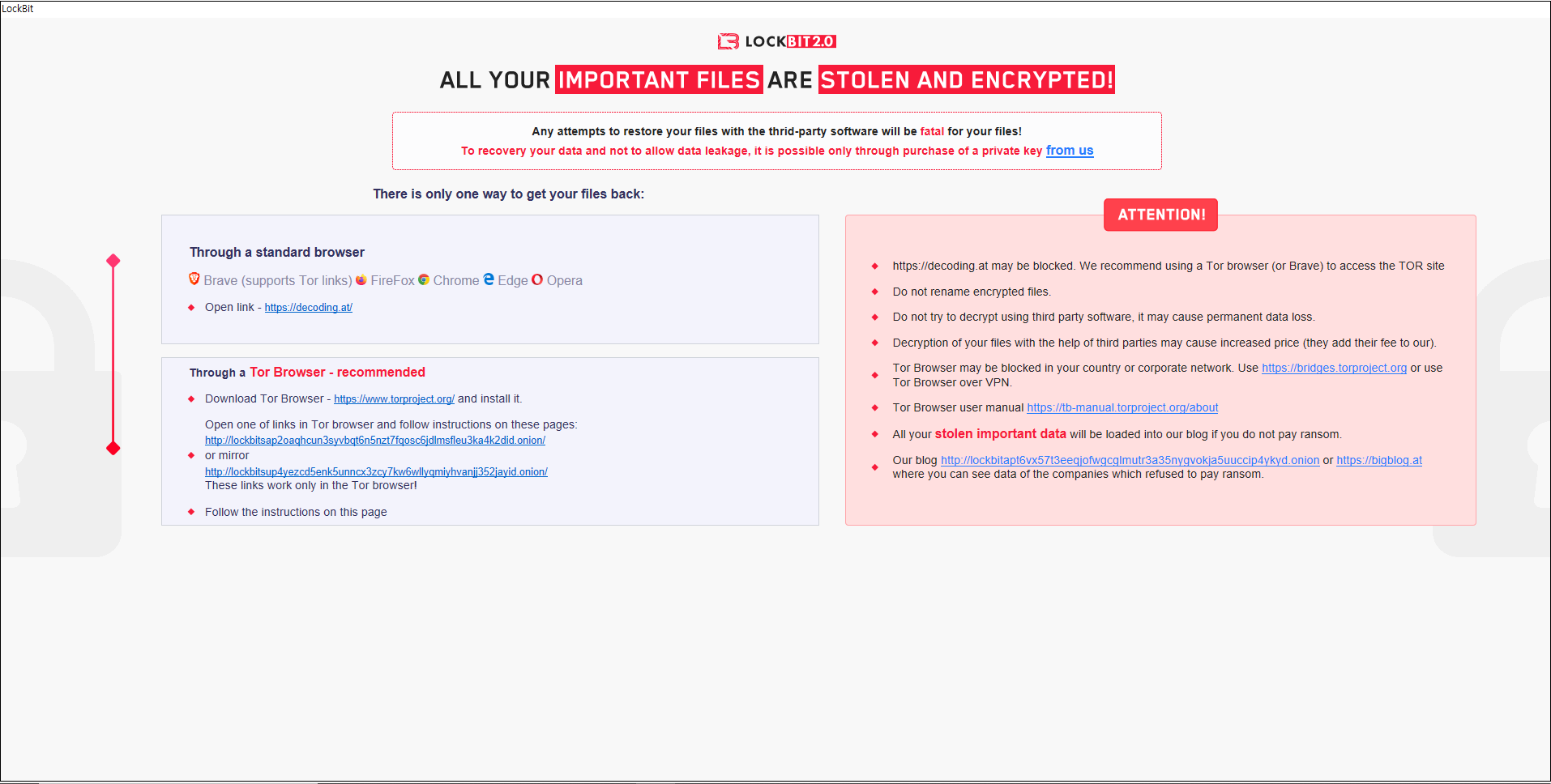Open the 'from us' link
Image resolution: width=1551 pixels, height=784 pixels.
tap(1070, 151)
